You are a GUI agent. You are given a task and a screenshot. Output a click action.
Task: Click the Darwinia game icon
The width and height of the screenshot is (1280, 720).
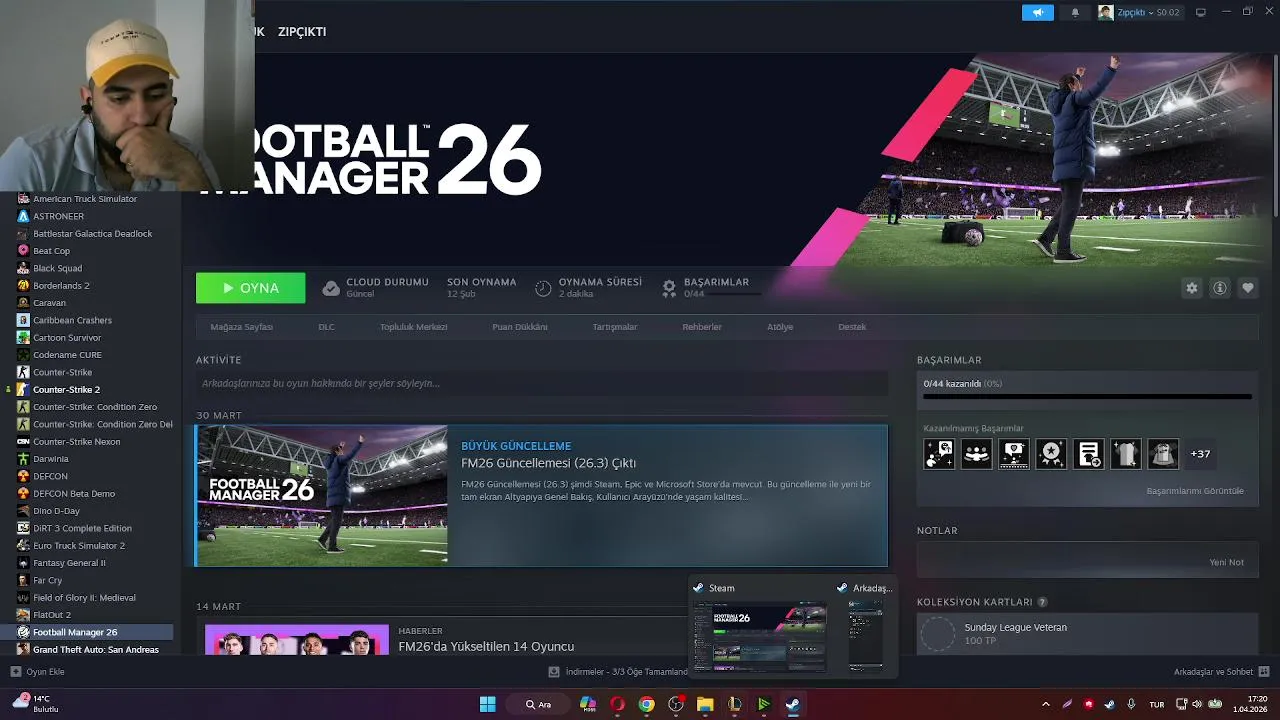click(x=23, y=459)
